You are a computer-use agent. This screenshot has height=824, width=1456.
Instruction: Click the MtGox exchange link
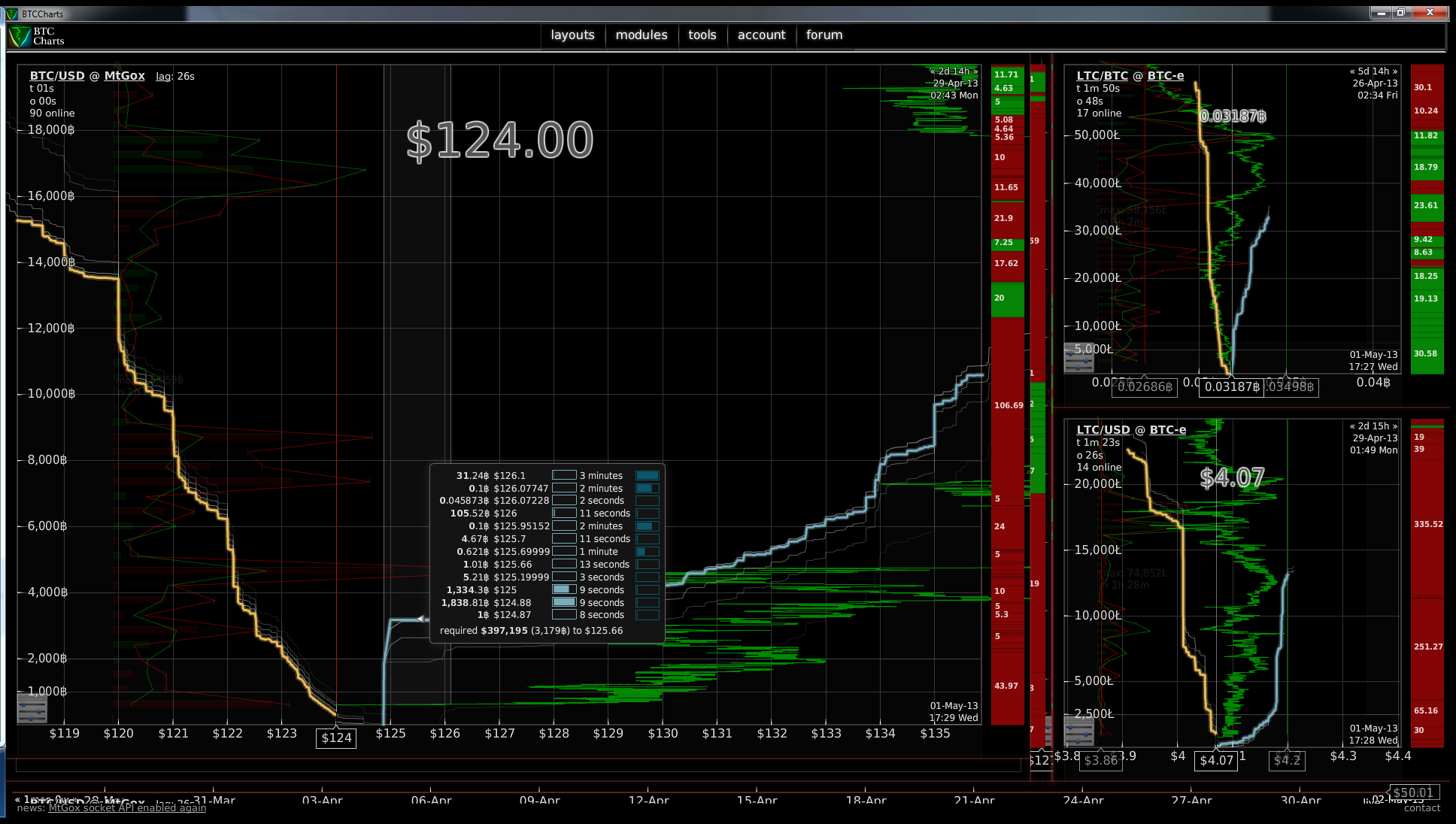click(x=124, y=75)
